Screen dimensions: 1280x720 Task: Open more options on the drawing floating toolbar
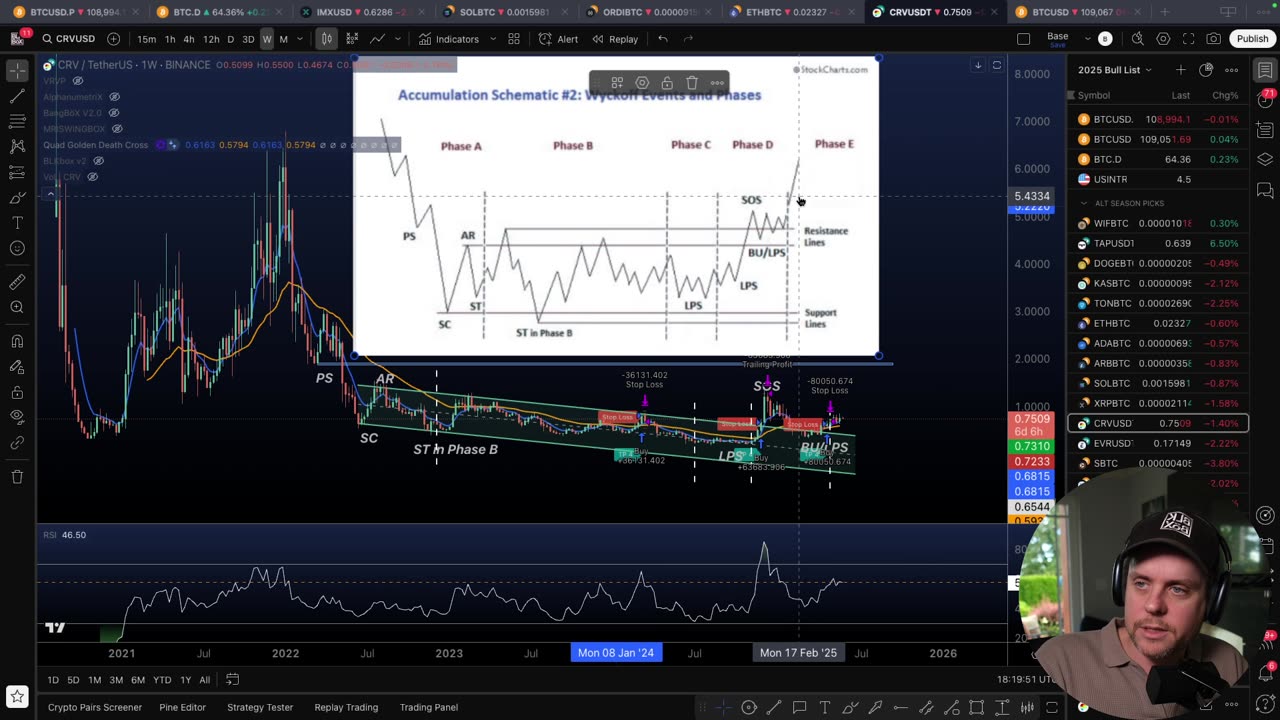click(x=717, y=83)
